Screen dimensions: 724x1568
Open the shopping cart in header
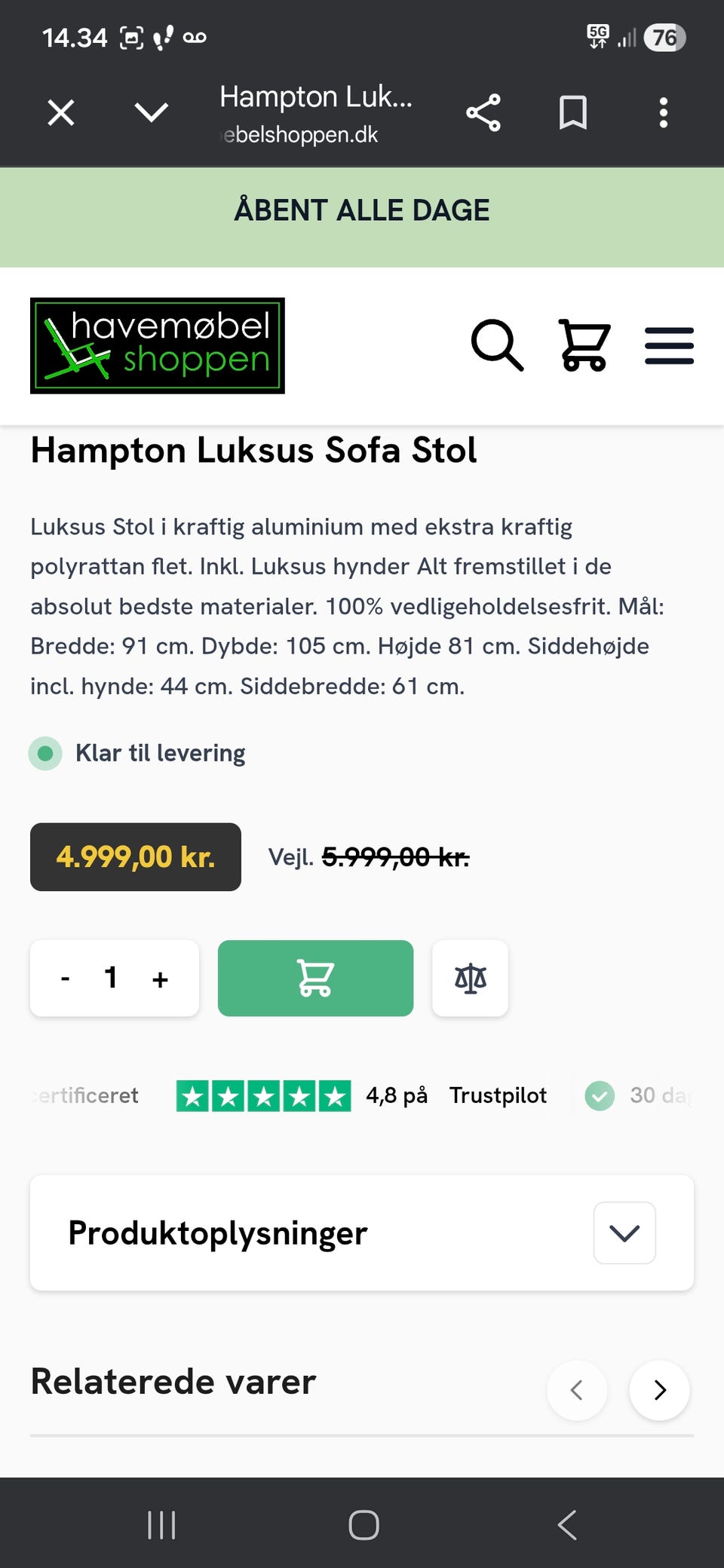click(x=584, y=345)
